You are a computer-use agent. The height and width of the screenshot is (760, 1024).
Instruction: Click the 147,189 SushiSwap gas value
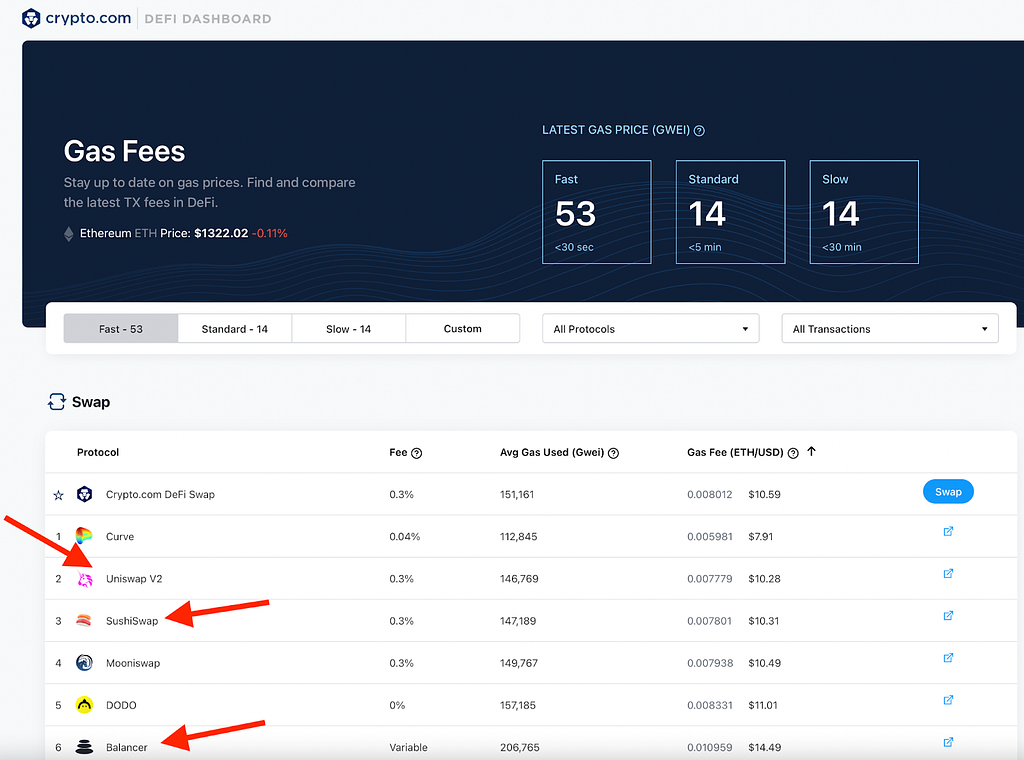pos(518,621)
